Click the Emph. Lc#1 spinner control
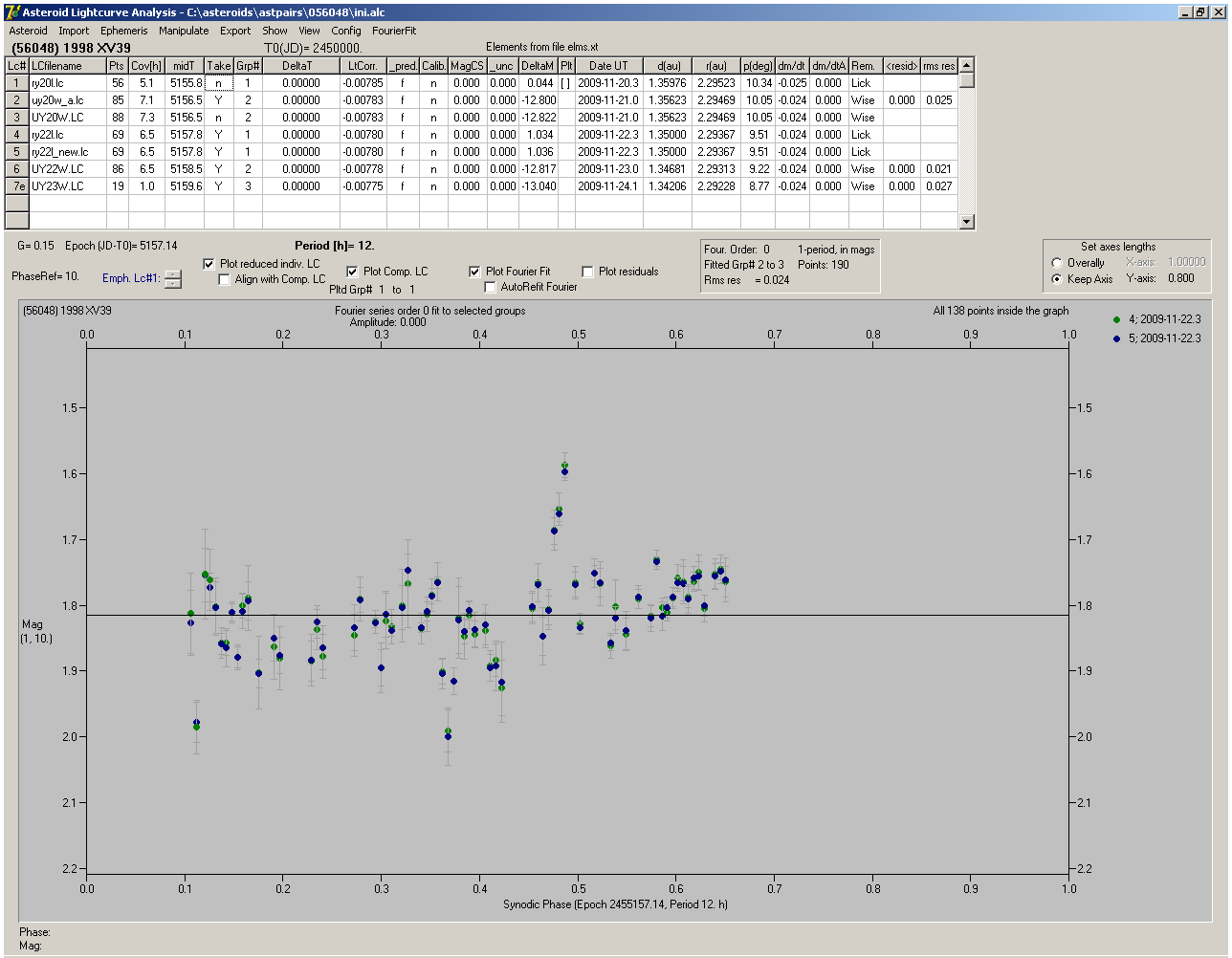The height and width of the screenshot is (958, 1232). (x=172, y=279)
